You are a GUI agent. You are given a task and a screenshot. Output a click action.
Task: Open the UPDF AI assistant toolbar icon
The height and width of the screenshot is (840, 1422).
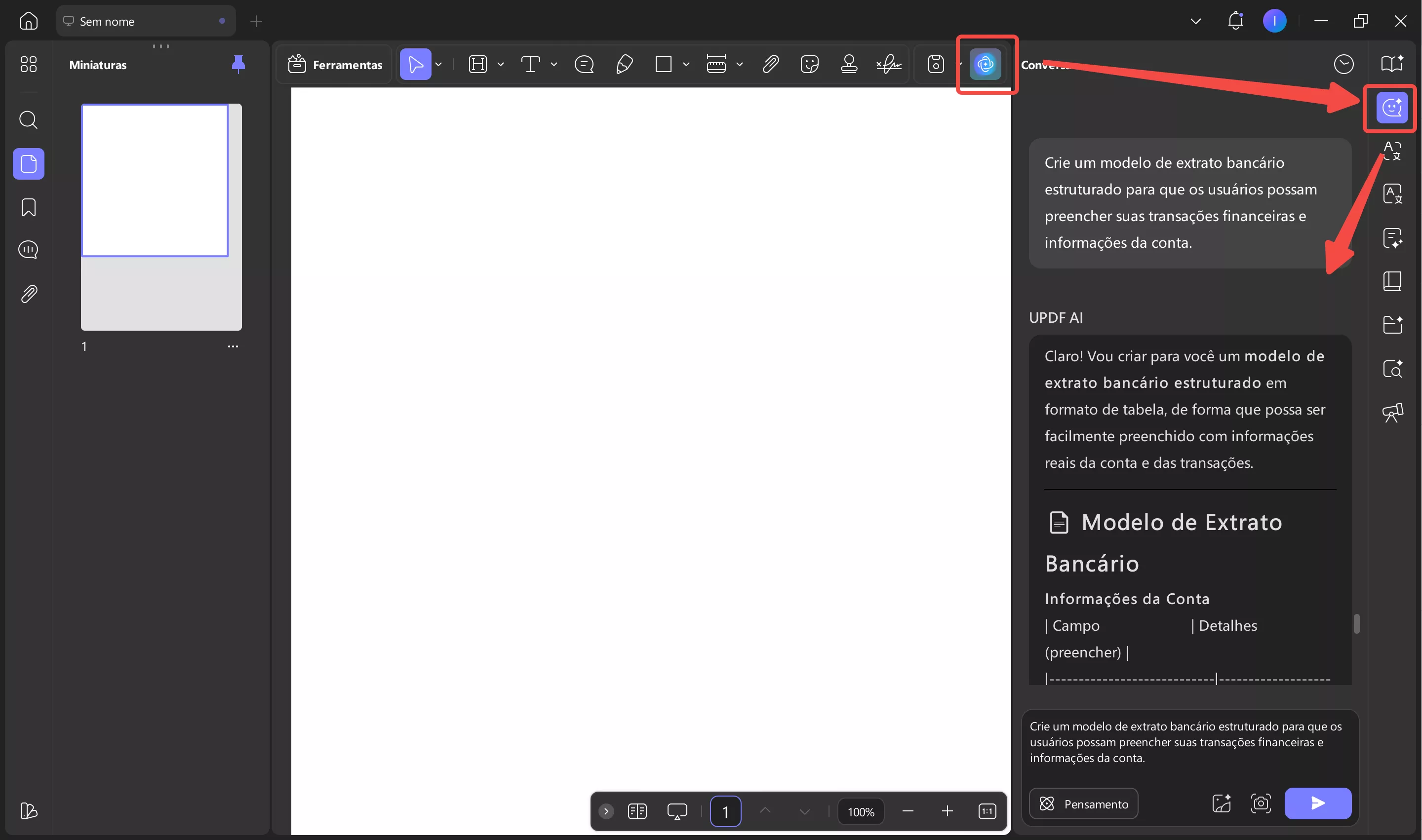[985, 65]
